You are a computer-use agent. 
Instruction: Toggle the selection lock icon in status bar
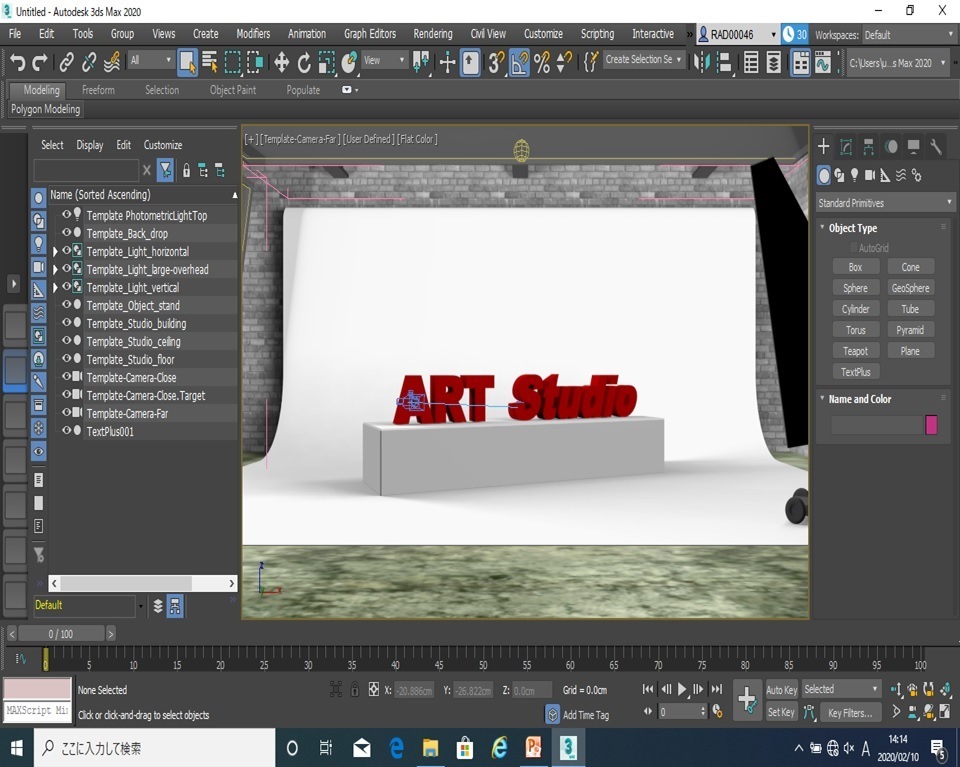click(x=354, y=690)
